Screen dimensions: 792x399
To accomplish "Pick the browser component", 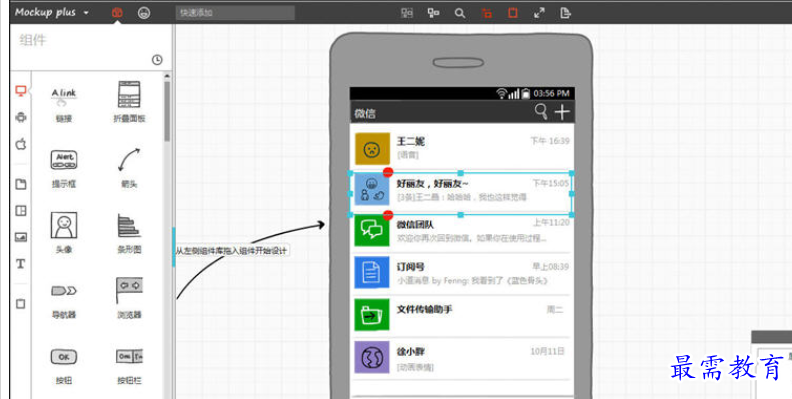I will [129, 297].
